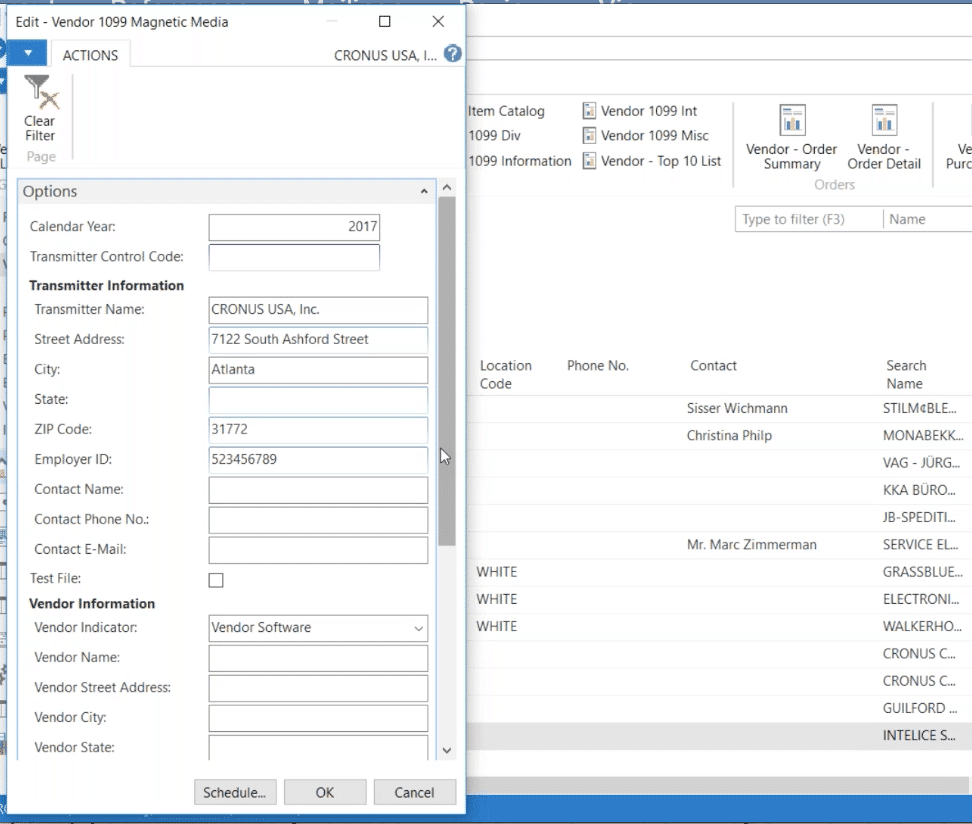972x824 pixels.
Task: Click the Transmitter Name field
Action: pyautogui.click(x=318, y=309)
